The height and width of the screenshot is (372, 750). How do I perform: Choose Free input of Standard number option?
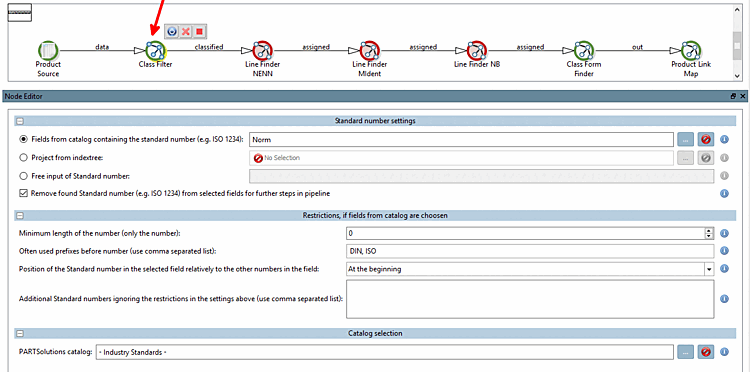pyautogui.click(x=23, y=176)
